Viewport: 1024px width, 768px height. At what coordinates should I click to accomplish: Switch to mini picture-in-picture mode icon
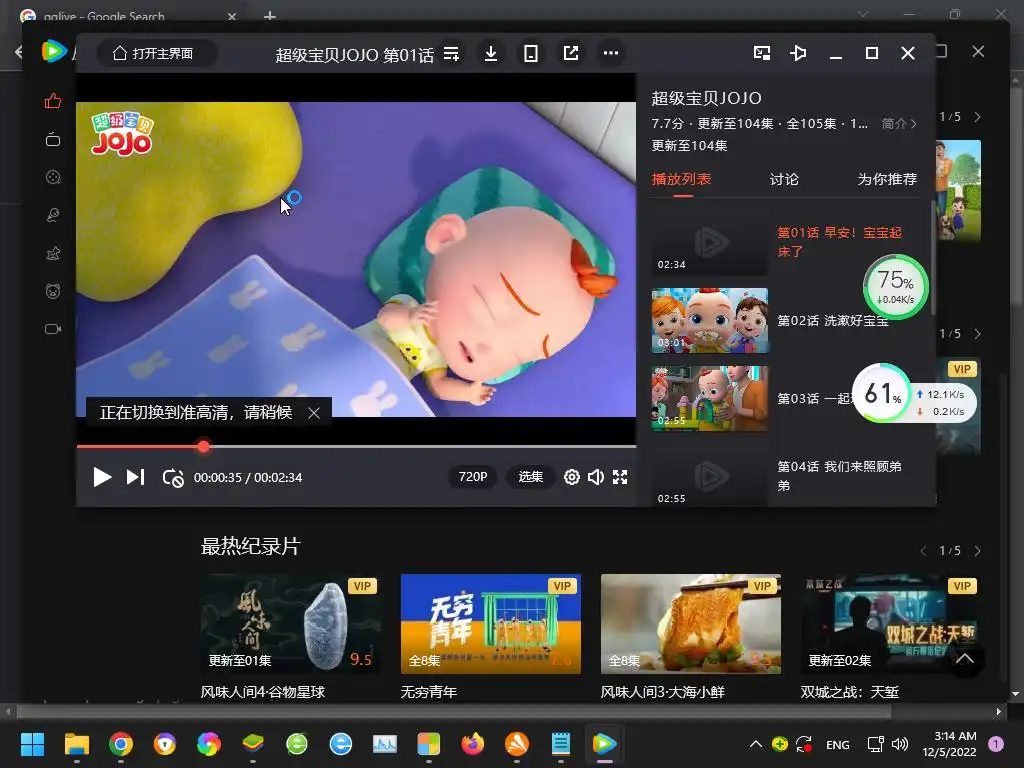click(761, 53)
